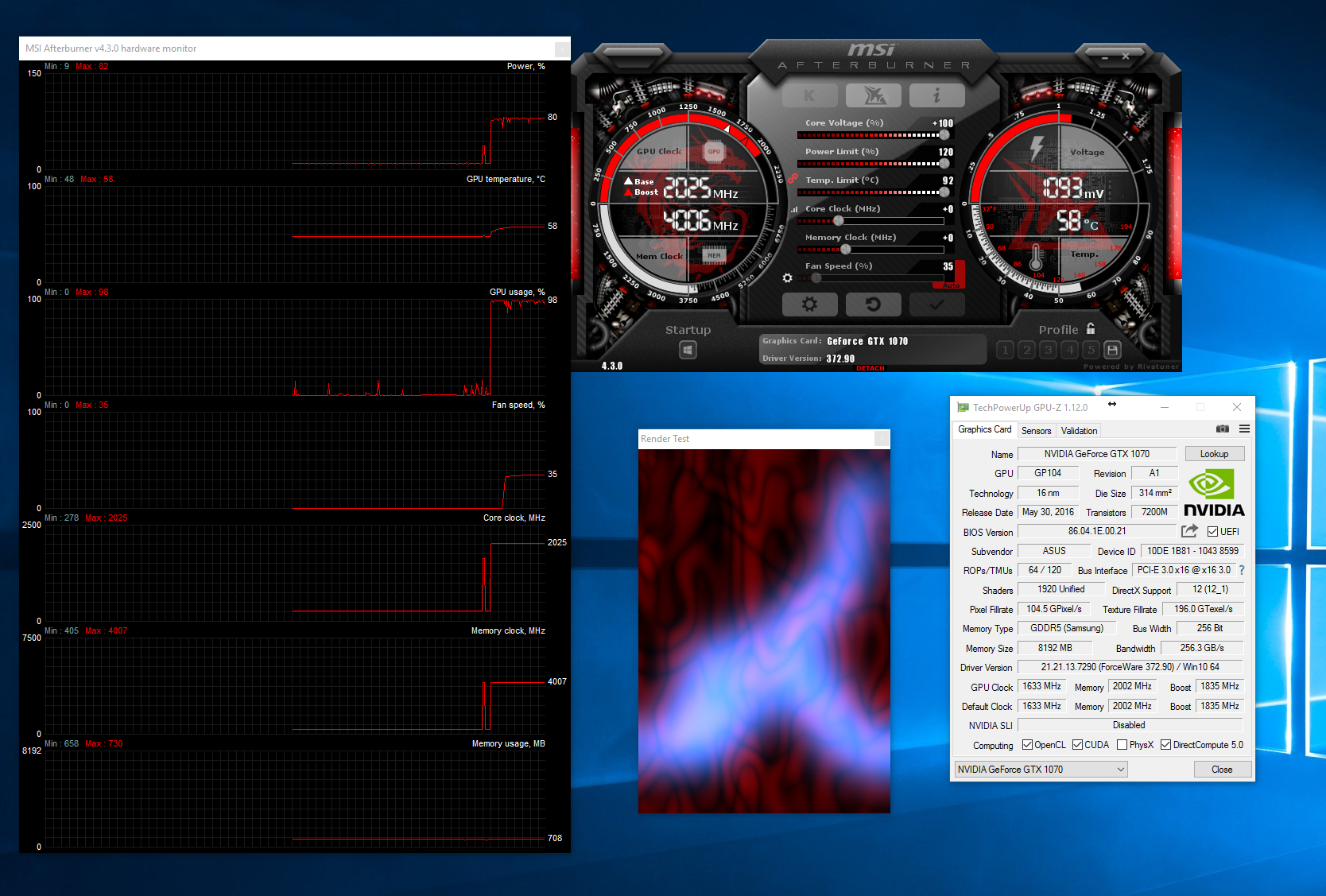Click the 'NVIDIA SLI' Disabled field

(1130, 725)
